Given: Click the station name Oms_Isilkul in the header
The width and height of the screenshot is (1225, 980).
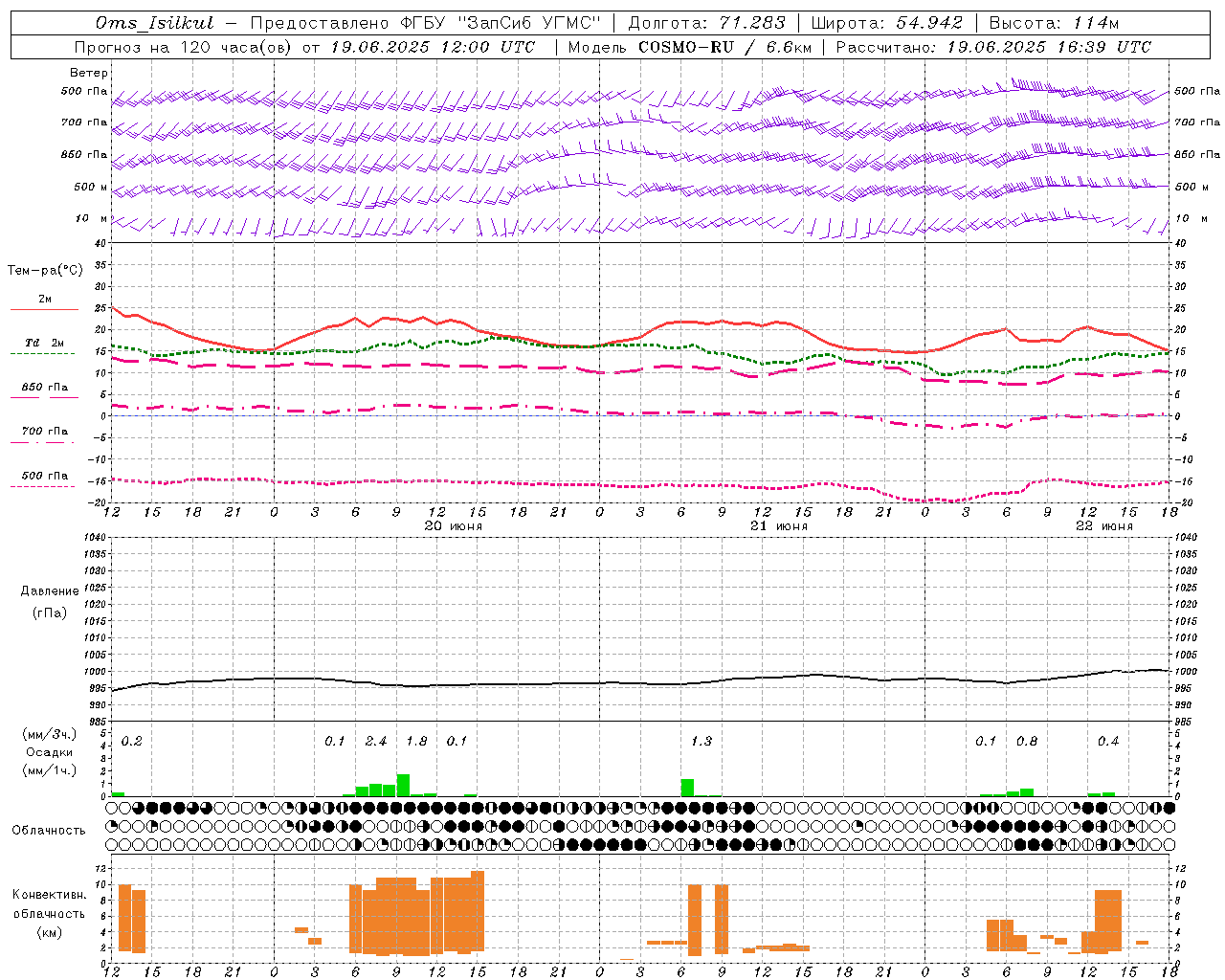Looking at the screenshot, I should (x=155, y=23).
